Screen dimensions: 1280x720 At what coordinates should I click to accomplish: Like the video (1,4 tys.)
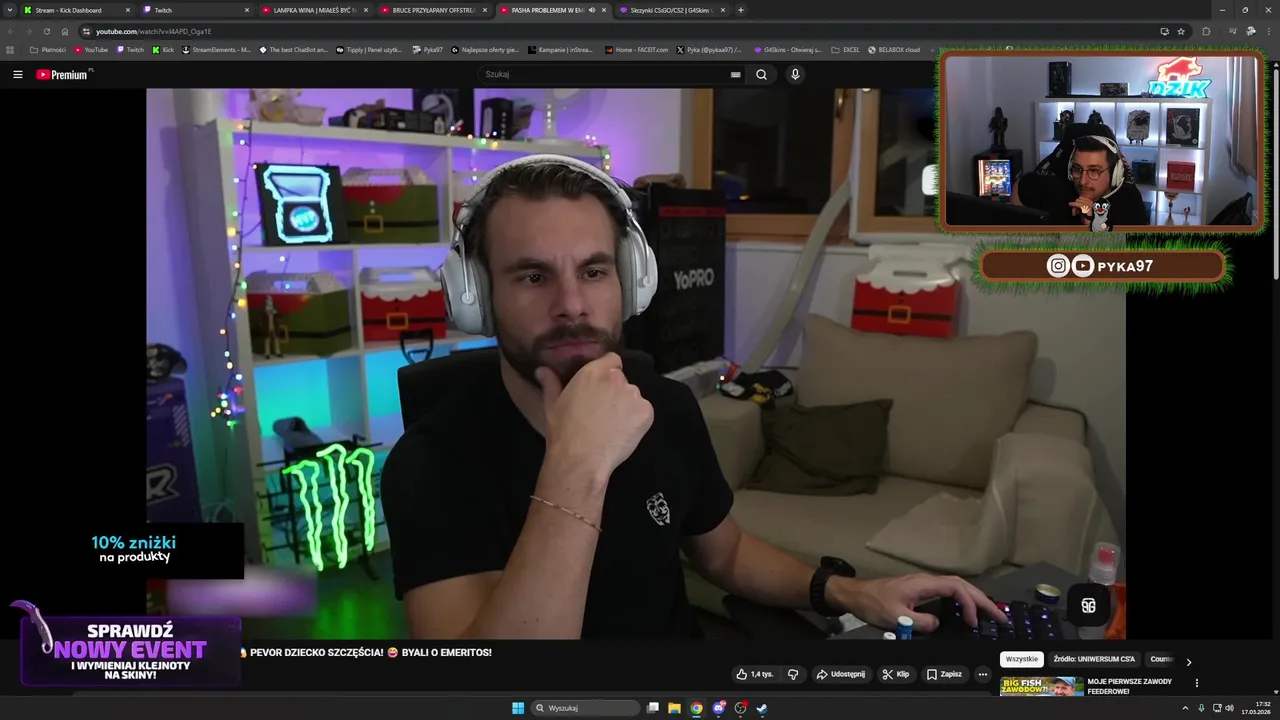coord(755,674)
